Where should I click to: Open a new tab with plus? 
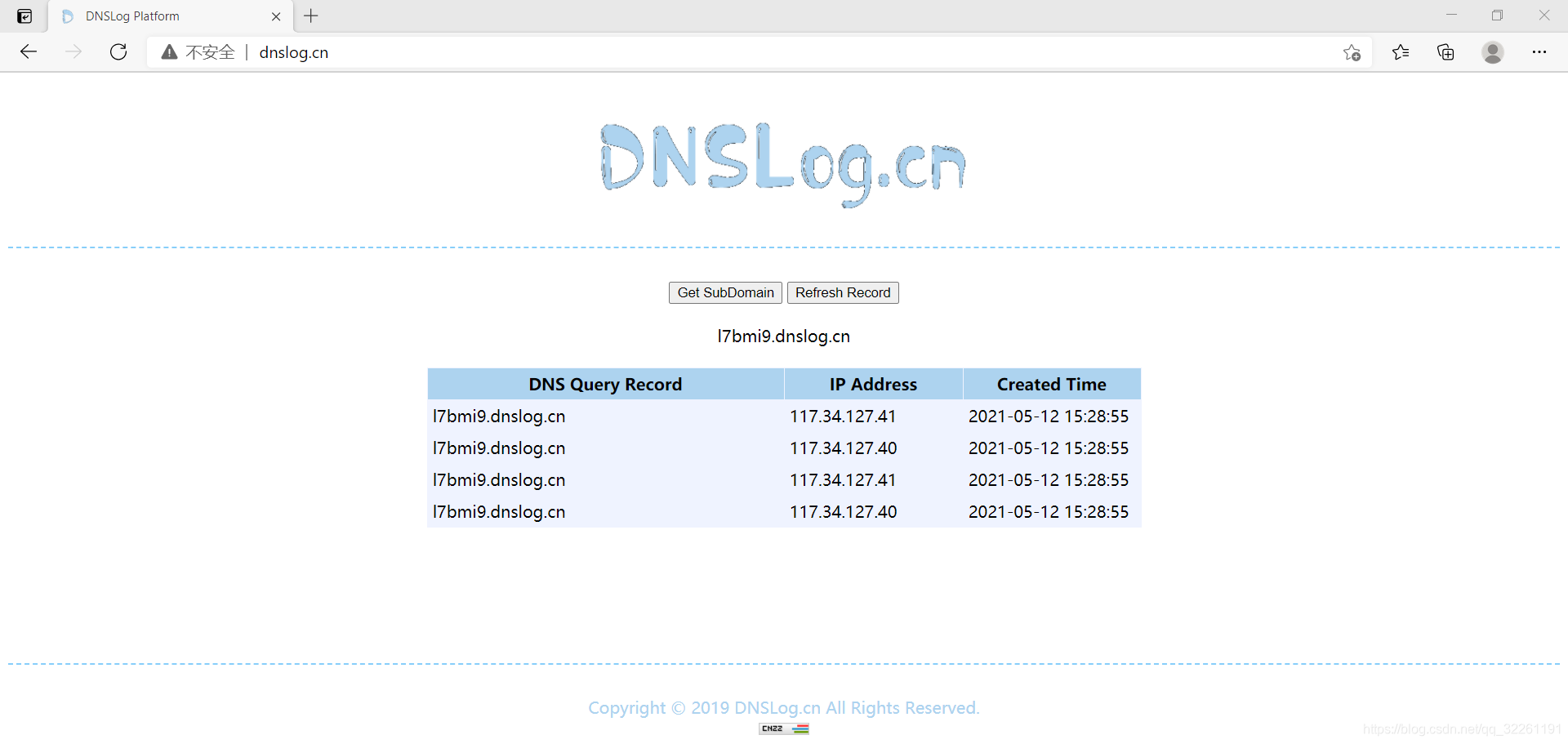(311, 16)
